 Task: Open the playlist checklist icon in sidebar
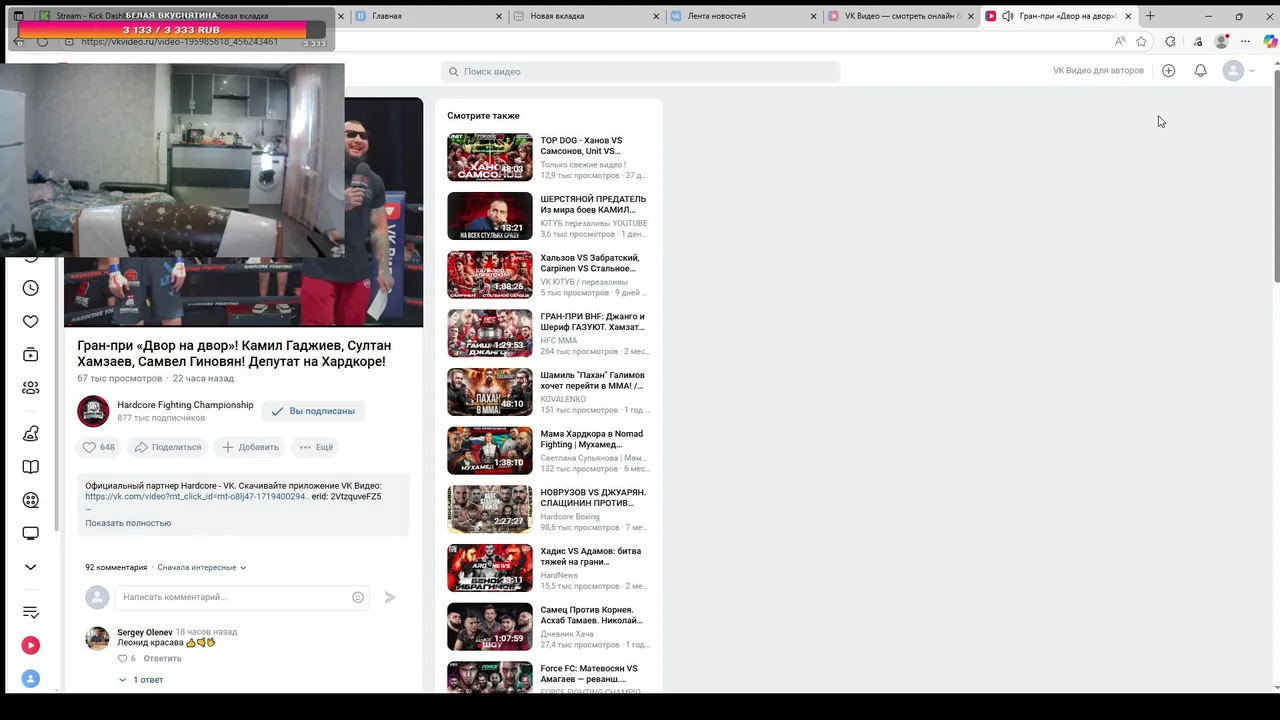click(31, 612)
